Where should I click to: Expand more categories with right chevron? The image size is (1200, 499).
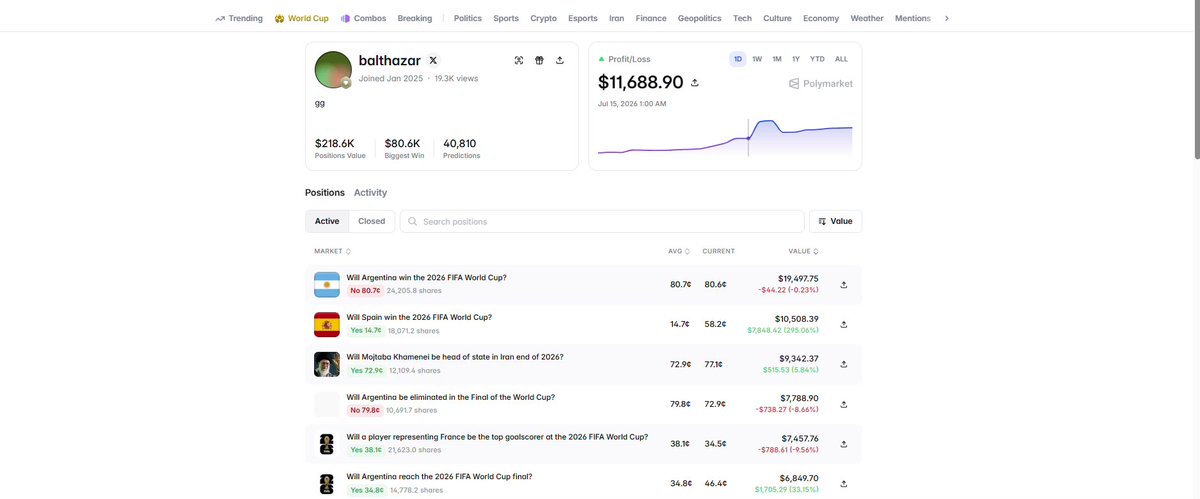pyautogui.click(x=947, y=18)
